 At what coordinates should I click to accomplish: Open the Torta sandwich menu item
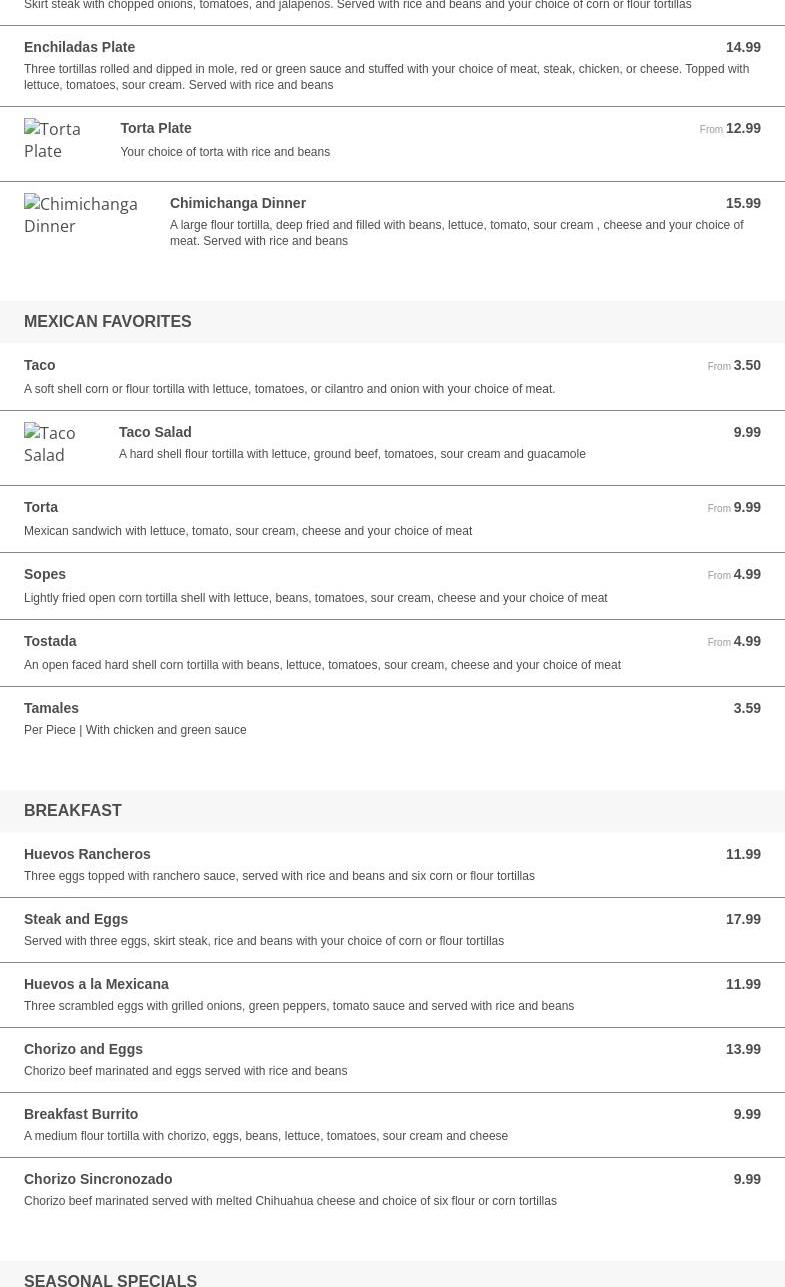coord(392,519)
